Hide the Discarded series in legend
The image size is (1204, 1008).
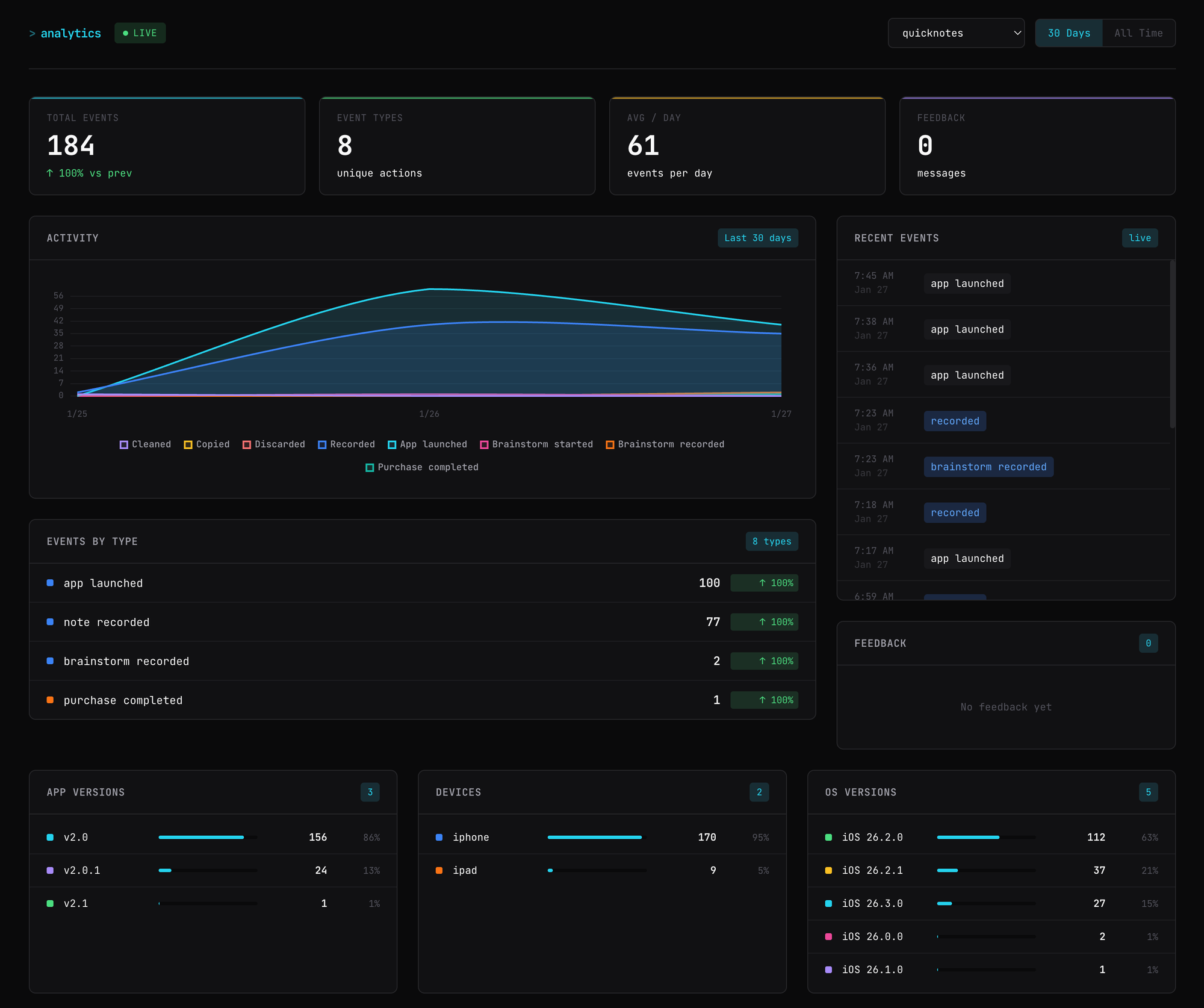click(247, 444)
